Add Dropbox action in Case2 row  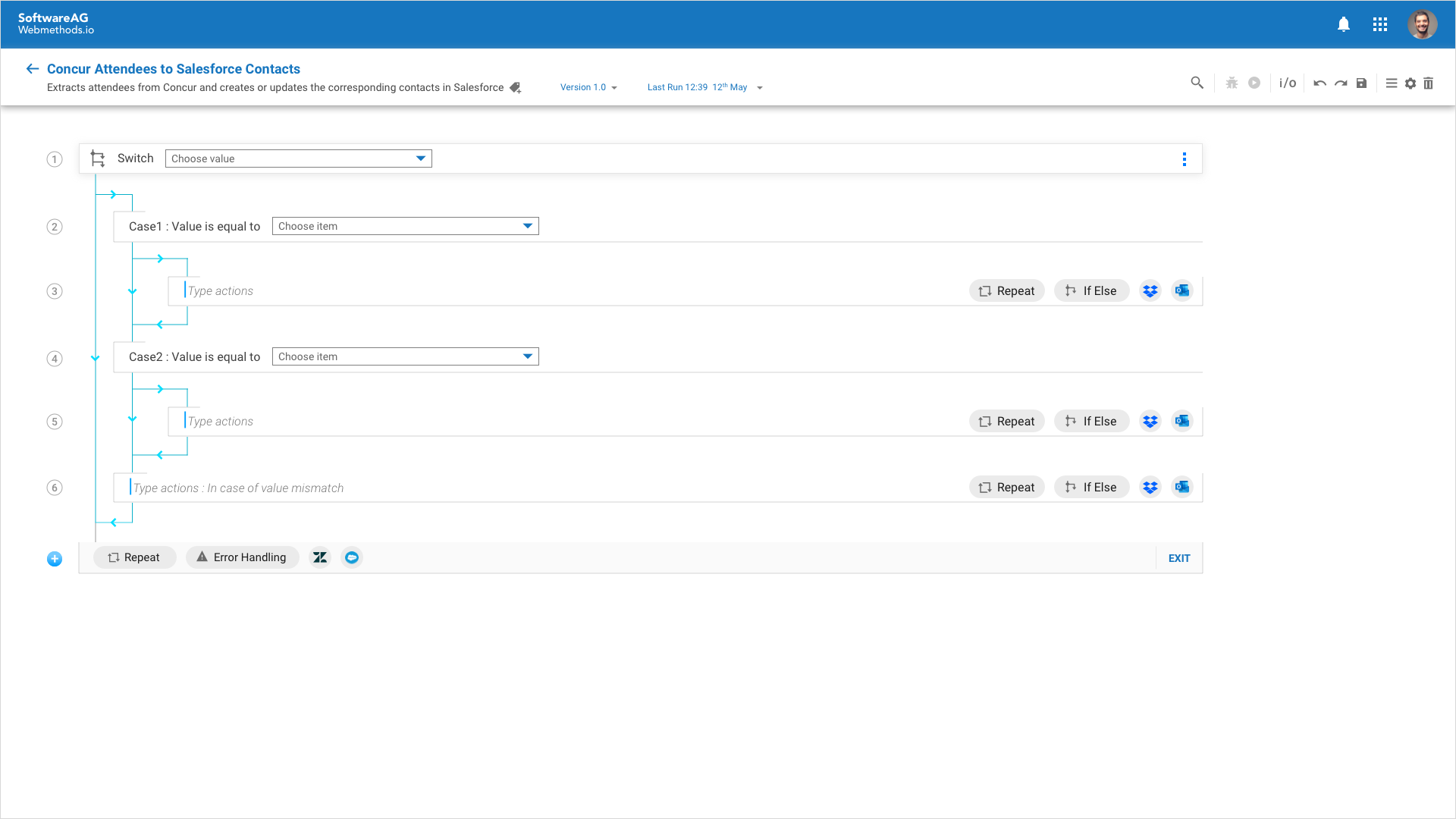[1150, 421]
